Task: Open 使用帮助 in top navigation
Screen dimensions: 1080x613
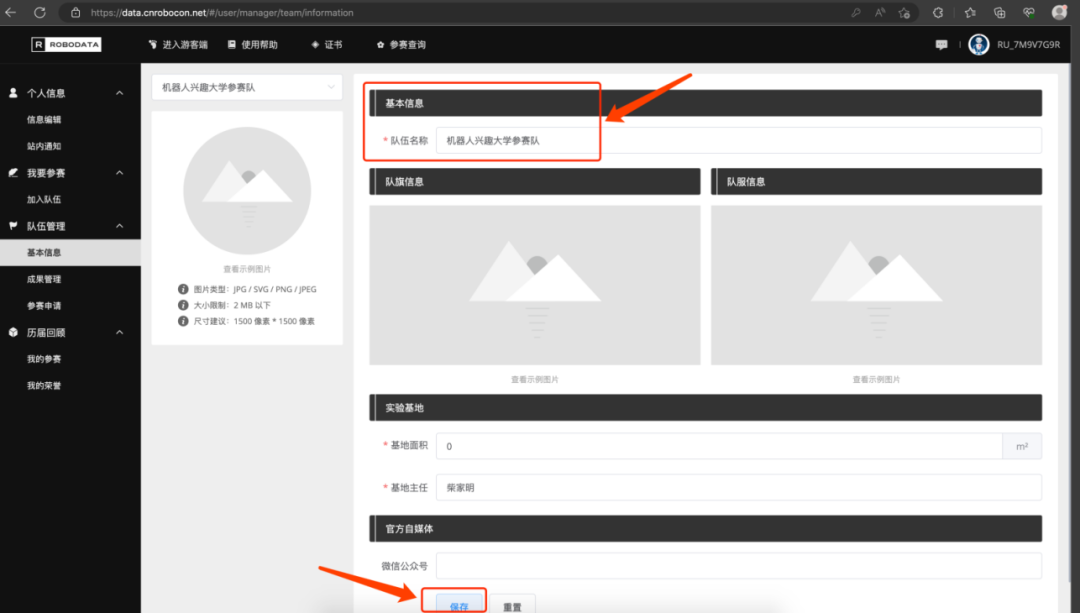Action: 253,45
